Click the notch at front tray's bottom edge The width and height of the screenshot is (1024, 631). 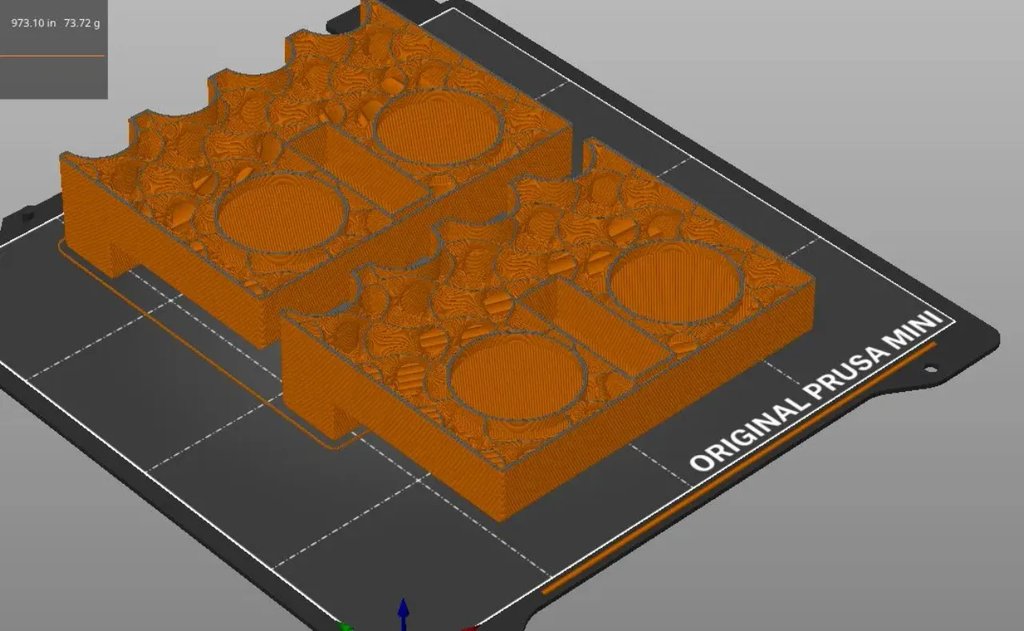pos(340,418)
